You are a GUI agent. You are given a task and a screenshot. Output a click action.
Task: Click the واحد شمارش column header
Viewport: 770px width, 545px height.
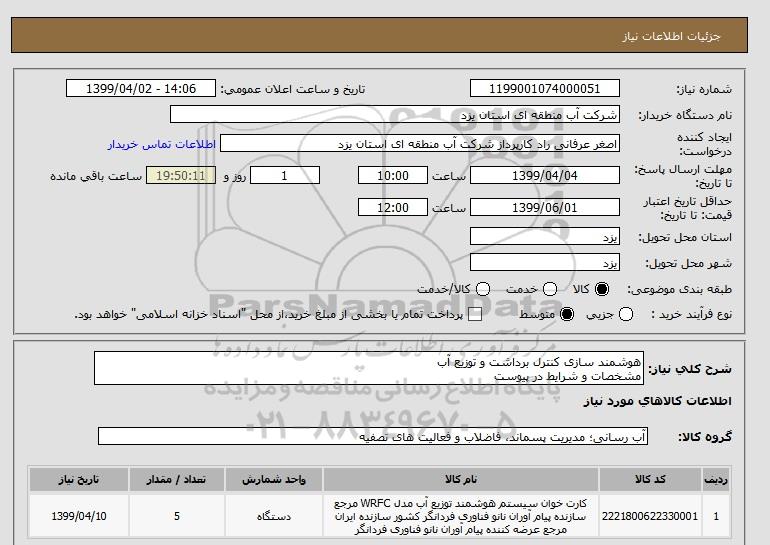(x=274, y=480)
